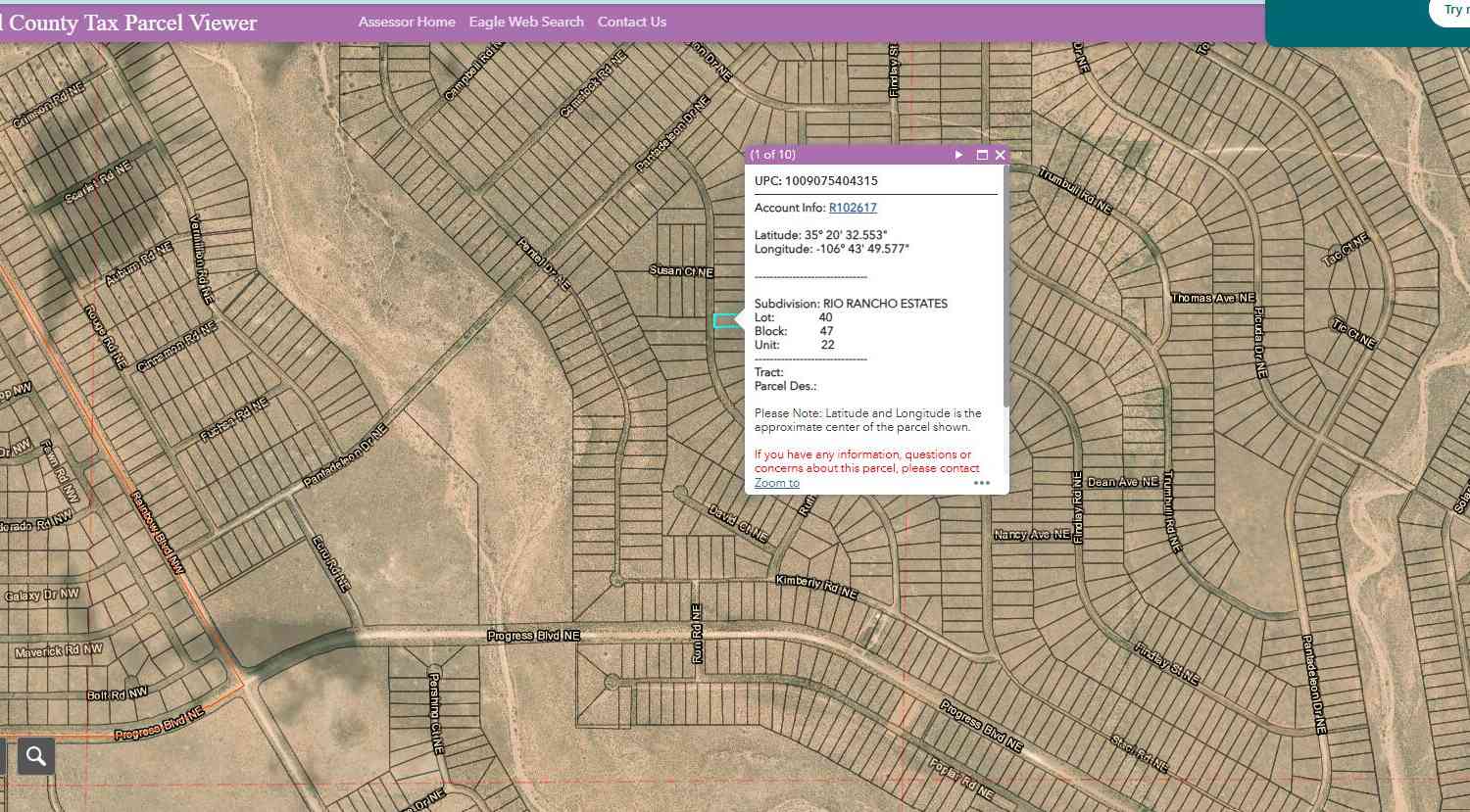
Task: Click the Parcel Des. label
Action: coord(785,386)
